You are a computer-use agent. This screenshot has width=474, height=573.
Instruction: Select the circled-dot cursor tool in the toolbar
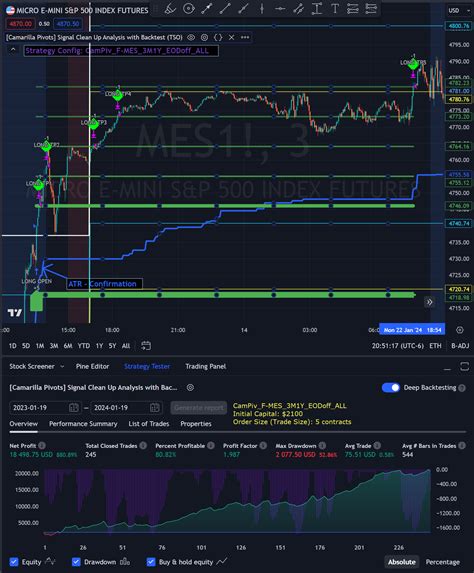[x=189, y=8]
